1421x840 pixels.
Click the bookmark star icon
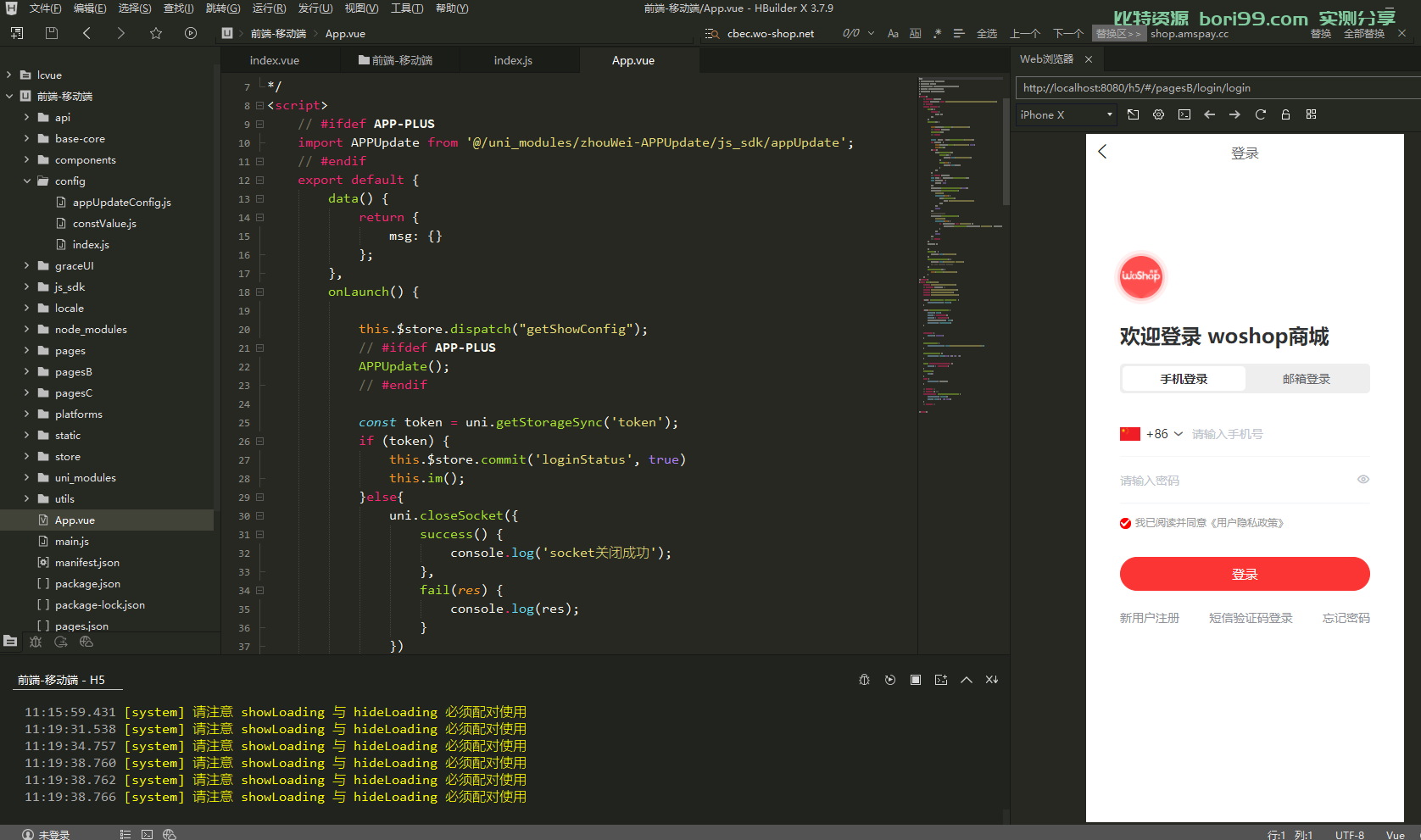point(156,33)
